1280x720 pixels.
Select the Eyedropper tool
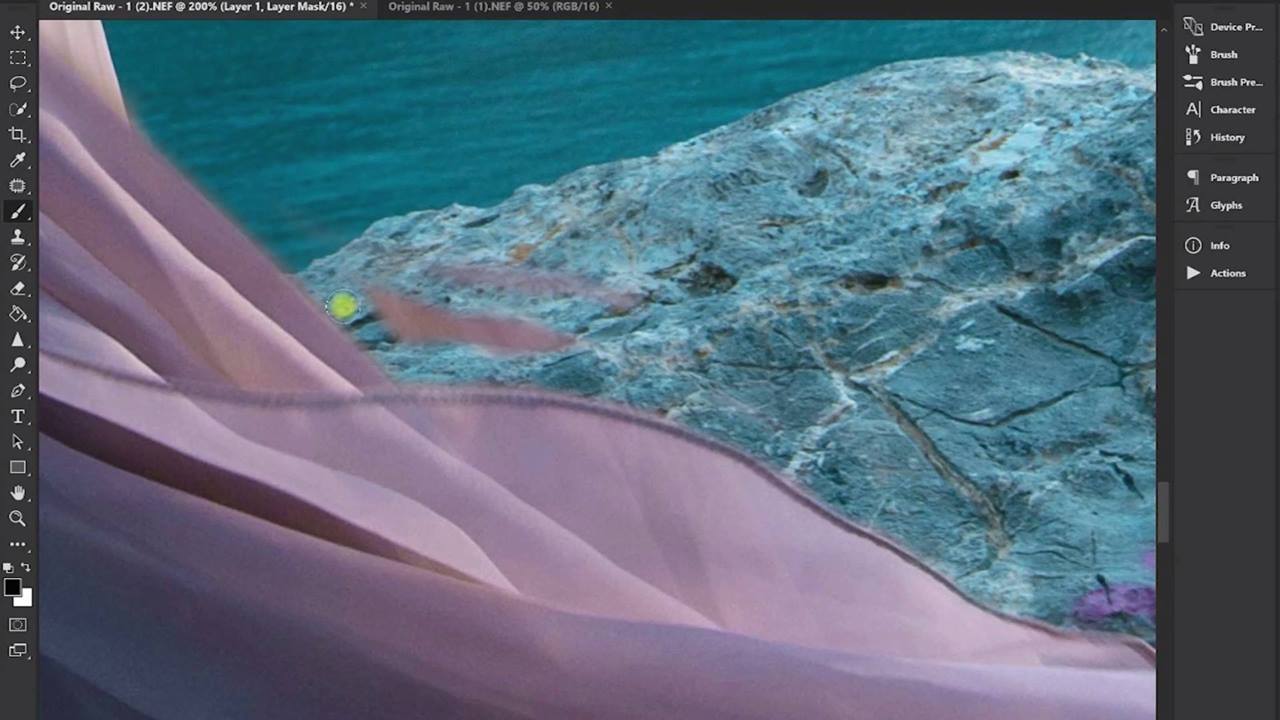click(18, 160)
